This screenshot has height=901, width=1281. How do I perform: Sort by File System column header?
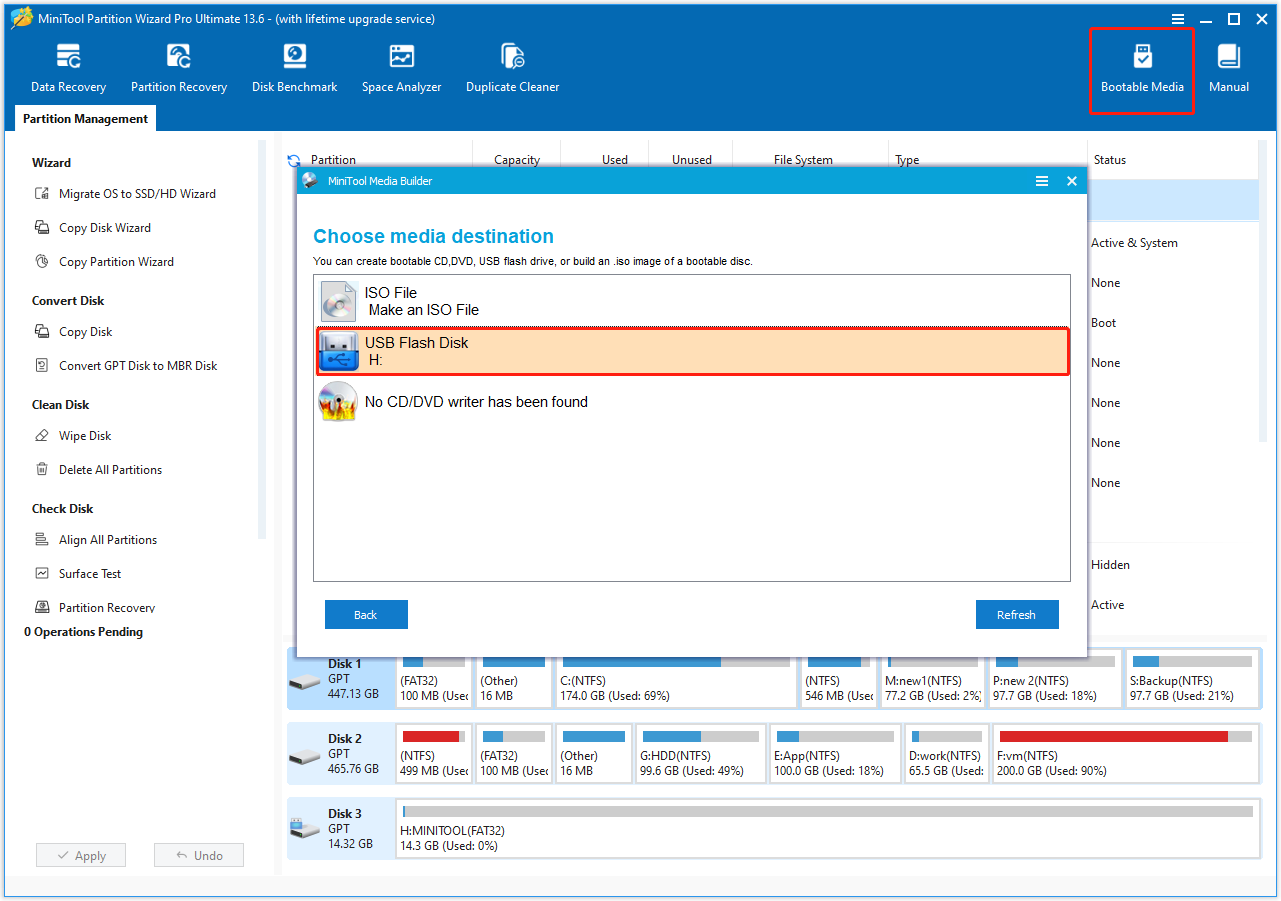coord(803,160)
